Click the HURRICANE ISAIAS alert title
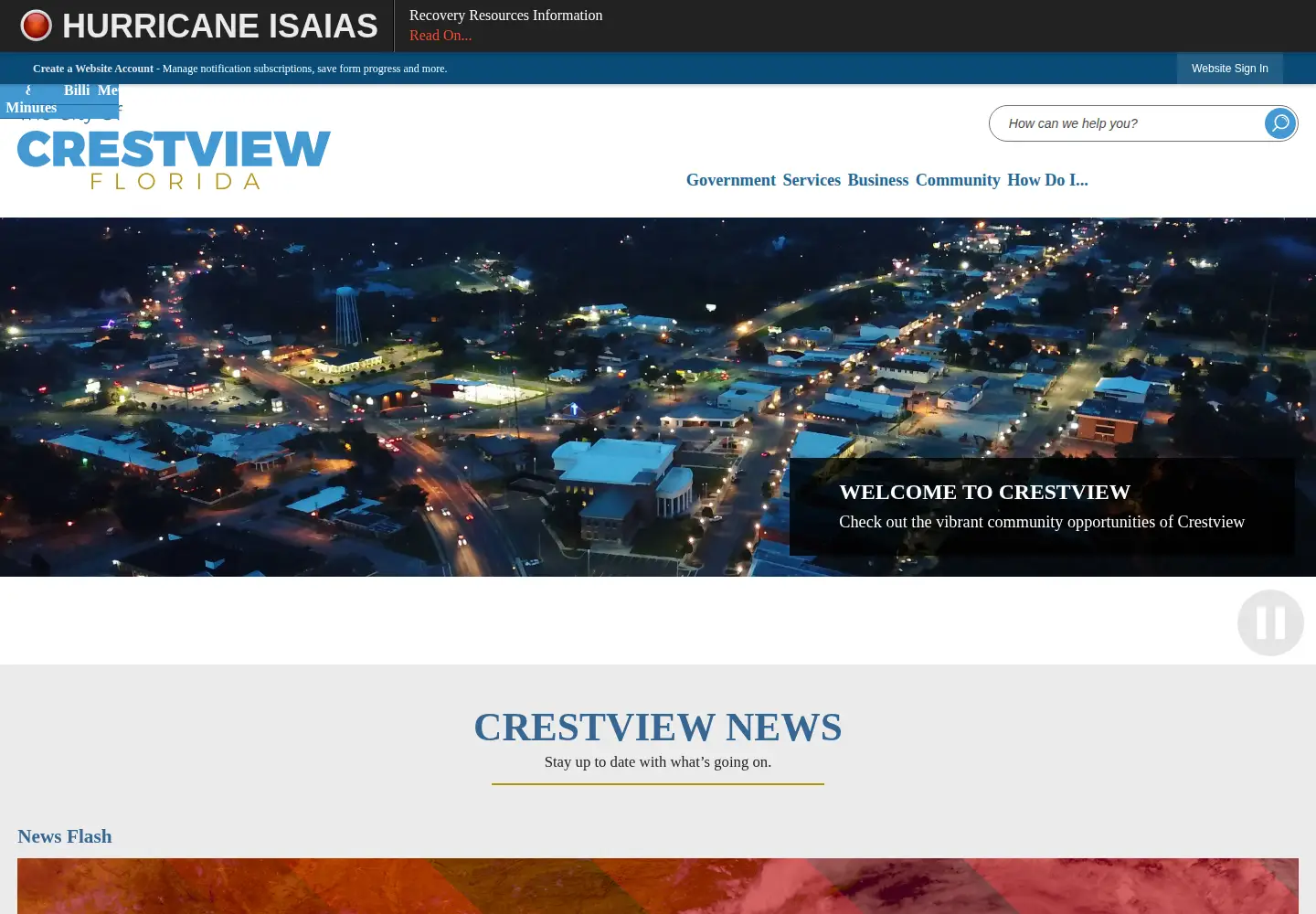The width and height of the screenshot is (1316, 914). (220, 26)
